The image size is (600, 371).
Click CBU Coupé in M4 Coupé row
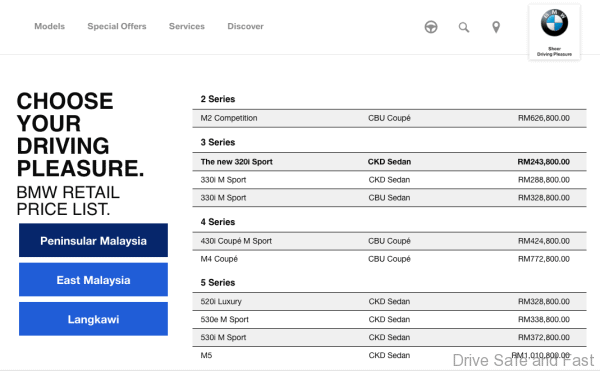[x=389, y=259]
